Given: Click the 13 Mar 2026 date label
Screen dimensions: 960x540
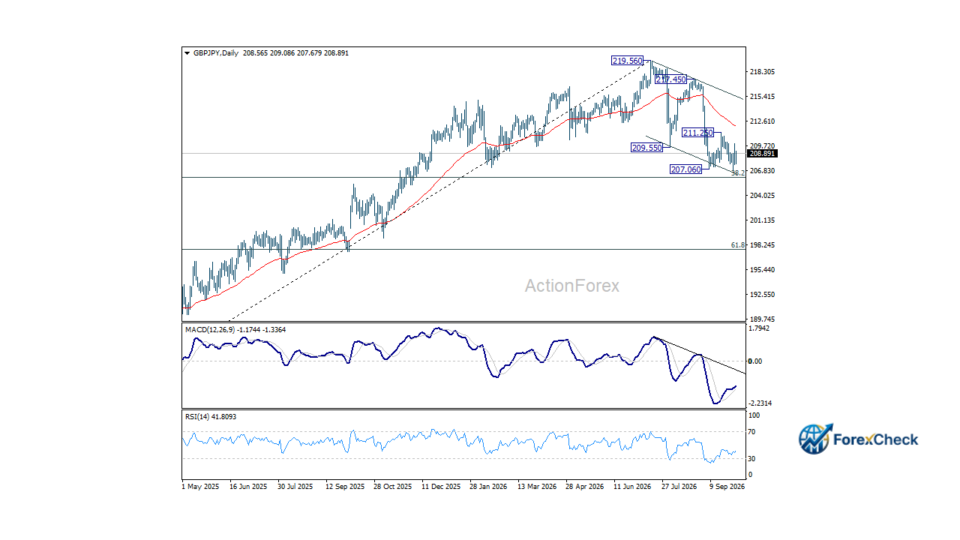Looking at the screenshot, I should 537,487.
